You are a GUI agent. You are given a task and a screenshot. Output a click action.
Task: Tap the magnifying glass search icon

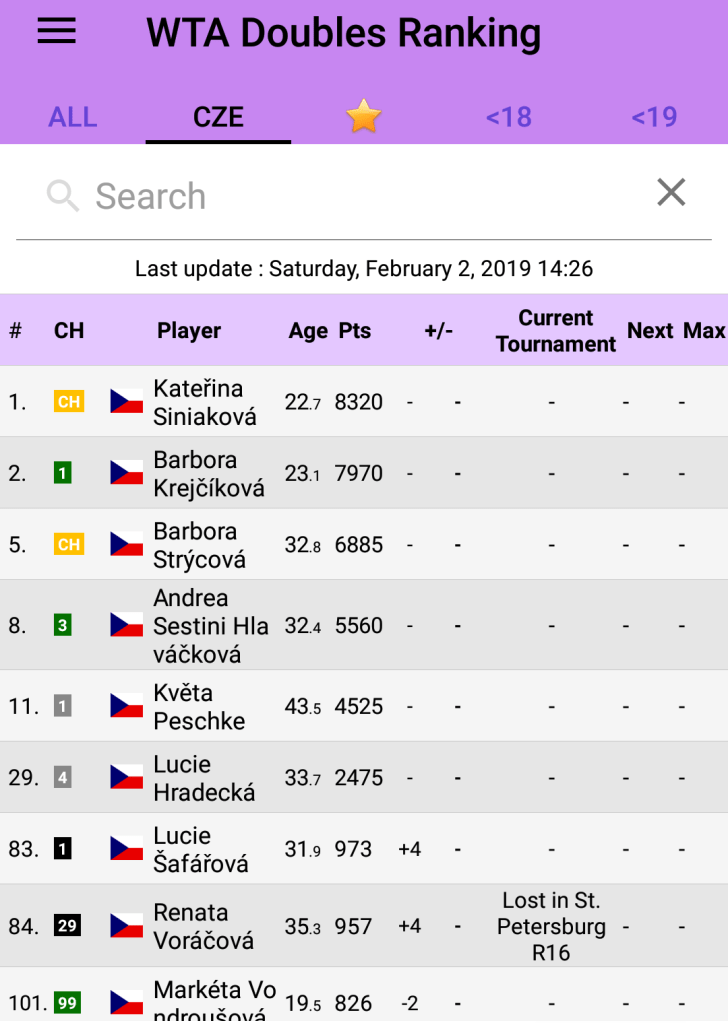click(x=63, y=196)
